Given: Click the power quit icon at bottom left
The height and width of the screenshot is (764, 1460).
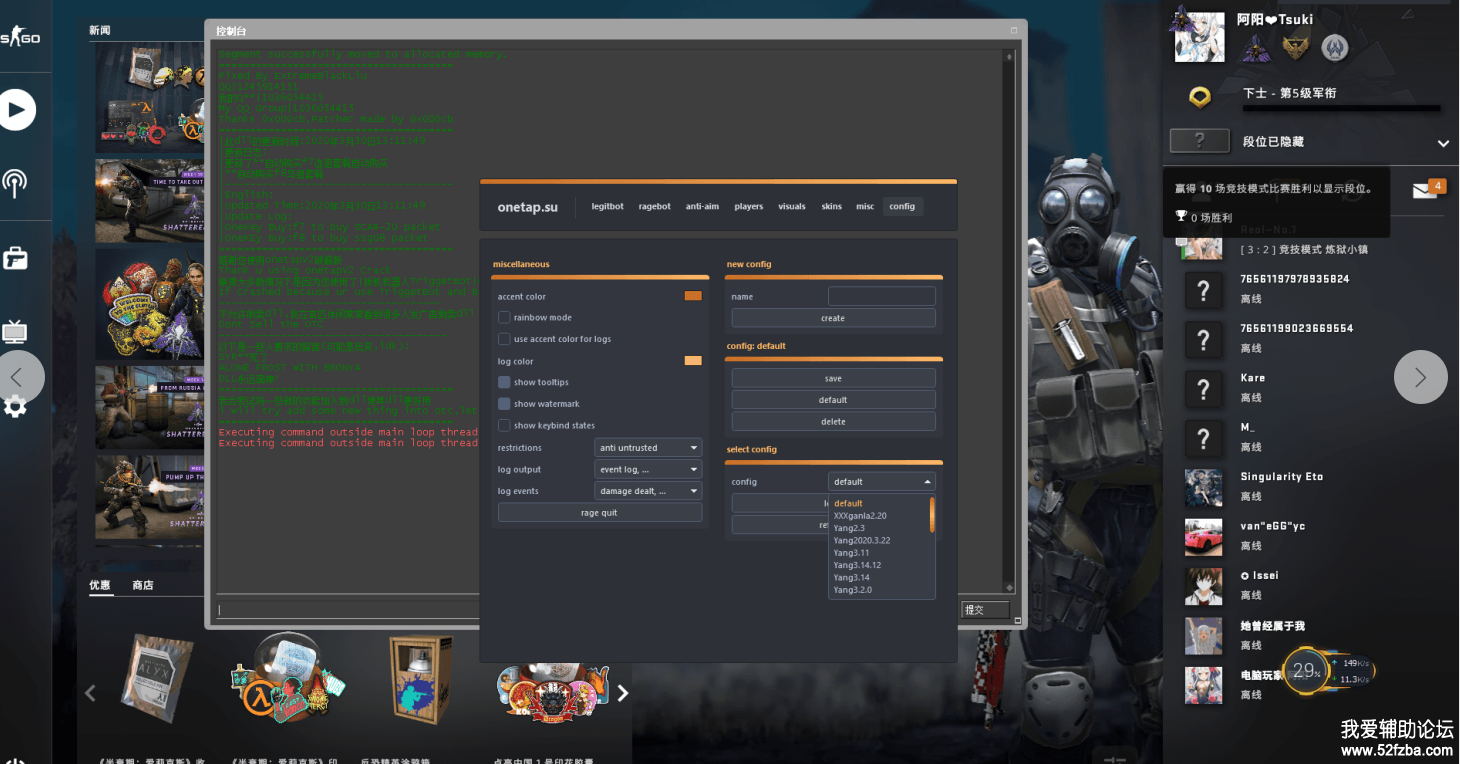Looking at the screenshot, I should 15,759.
